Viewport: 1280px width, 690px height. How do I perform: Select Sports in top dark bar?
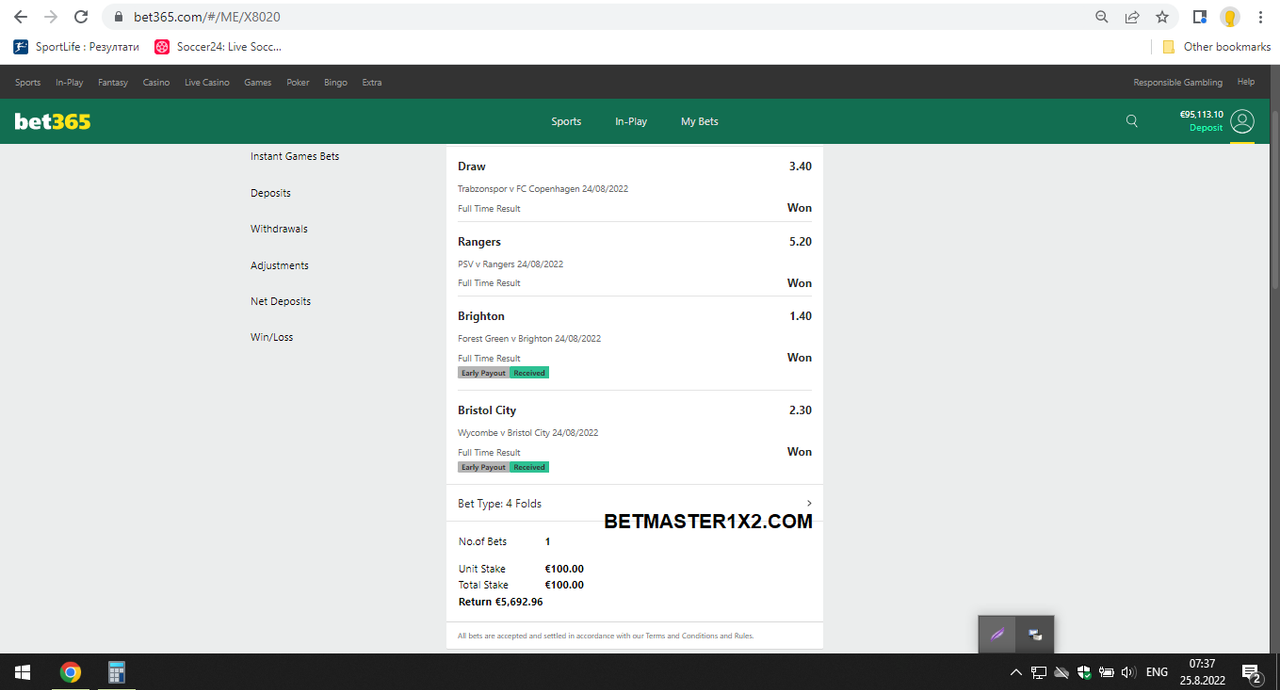tap(28, 82)
